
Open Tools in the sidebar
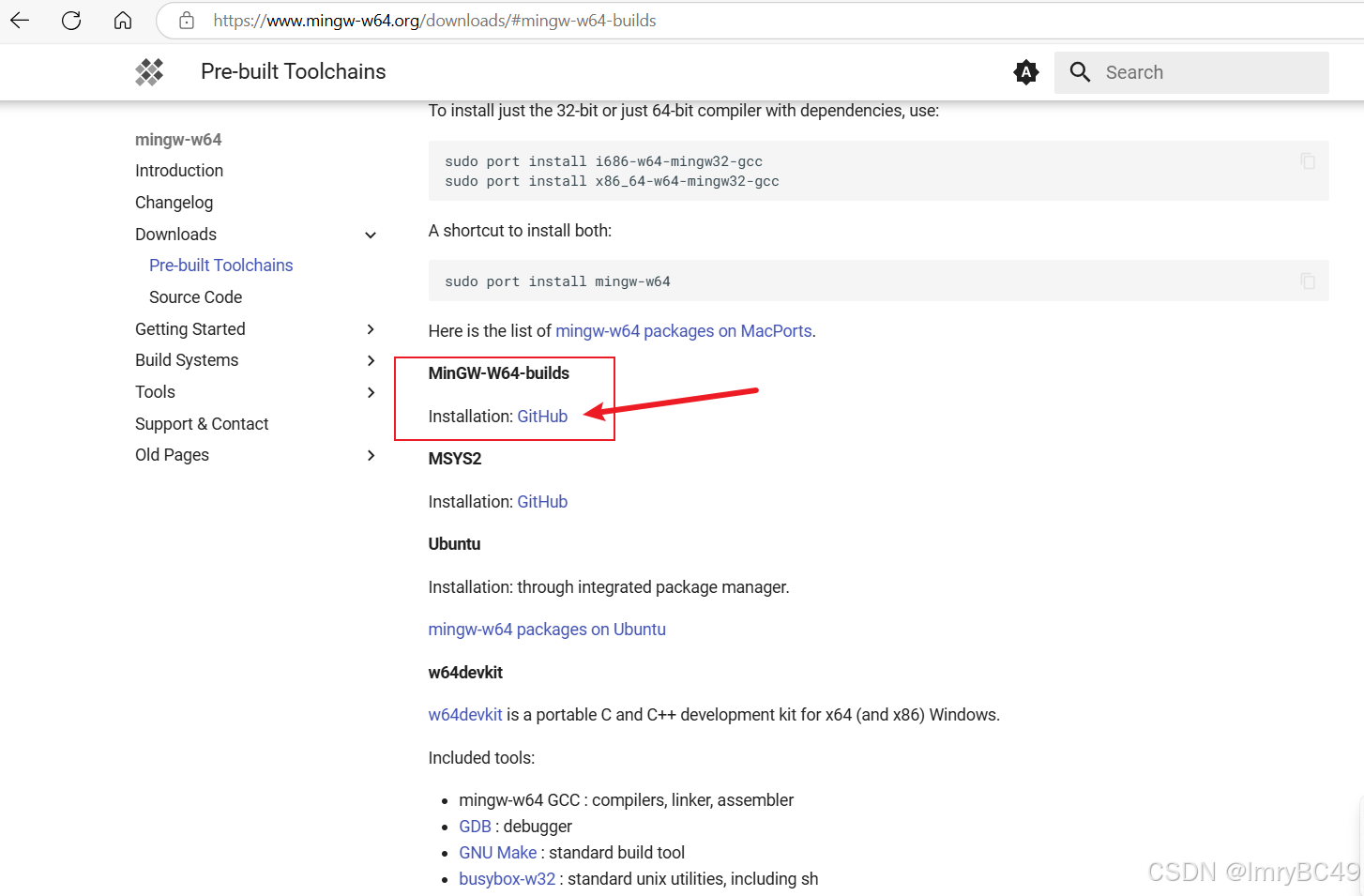pyautogui.click(x=155, y=392)
